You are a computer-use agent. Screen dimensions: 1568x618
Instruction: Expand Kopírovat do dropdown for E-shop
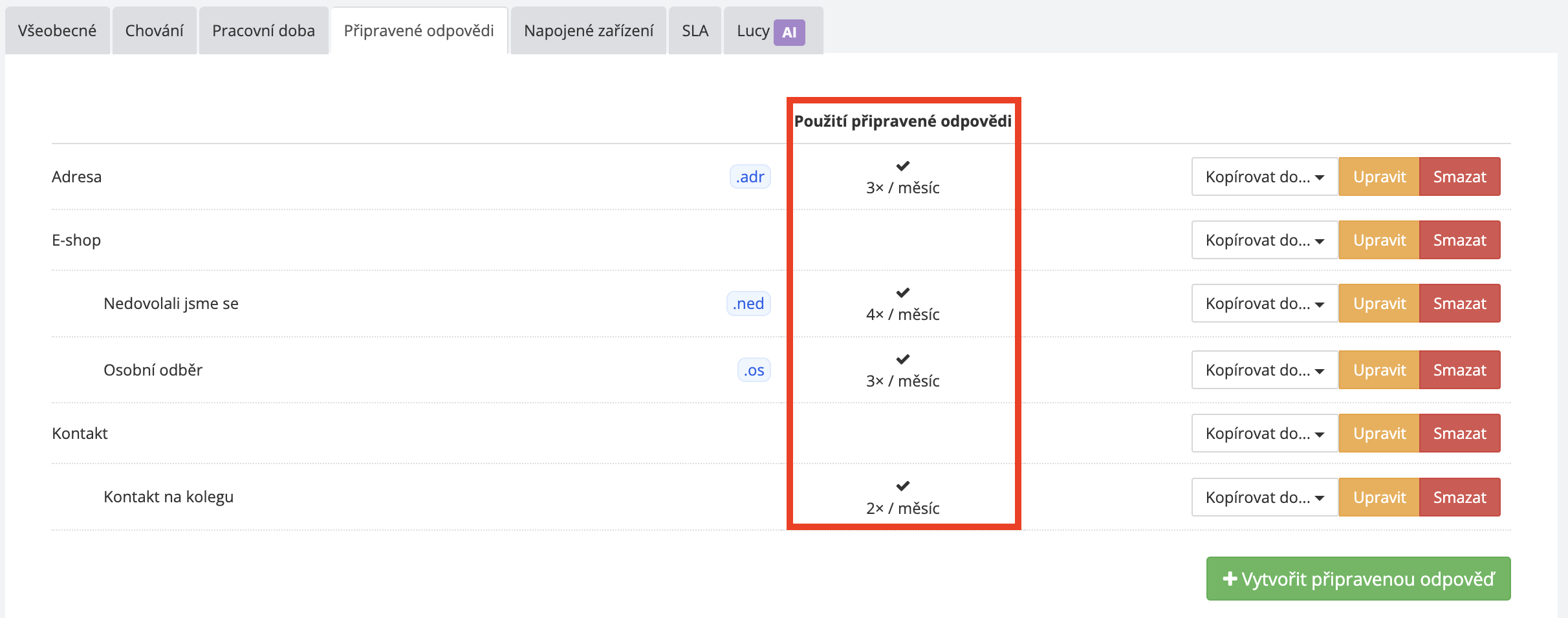[1264, 240]
